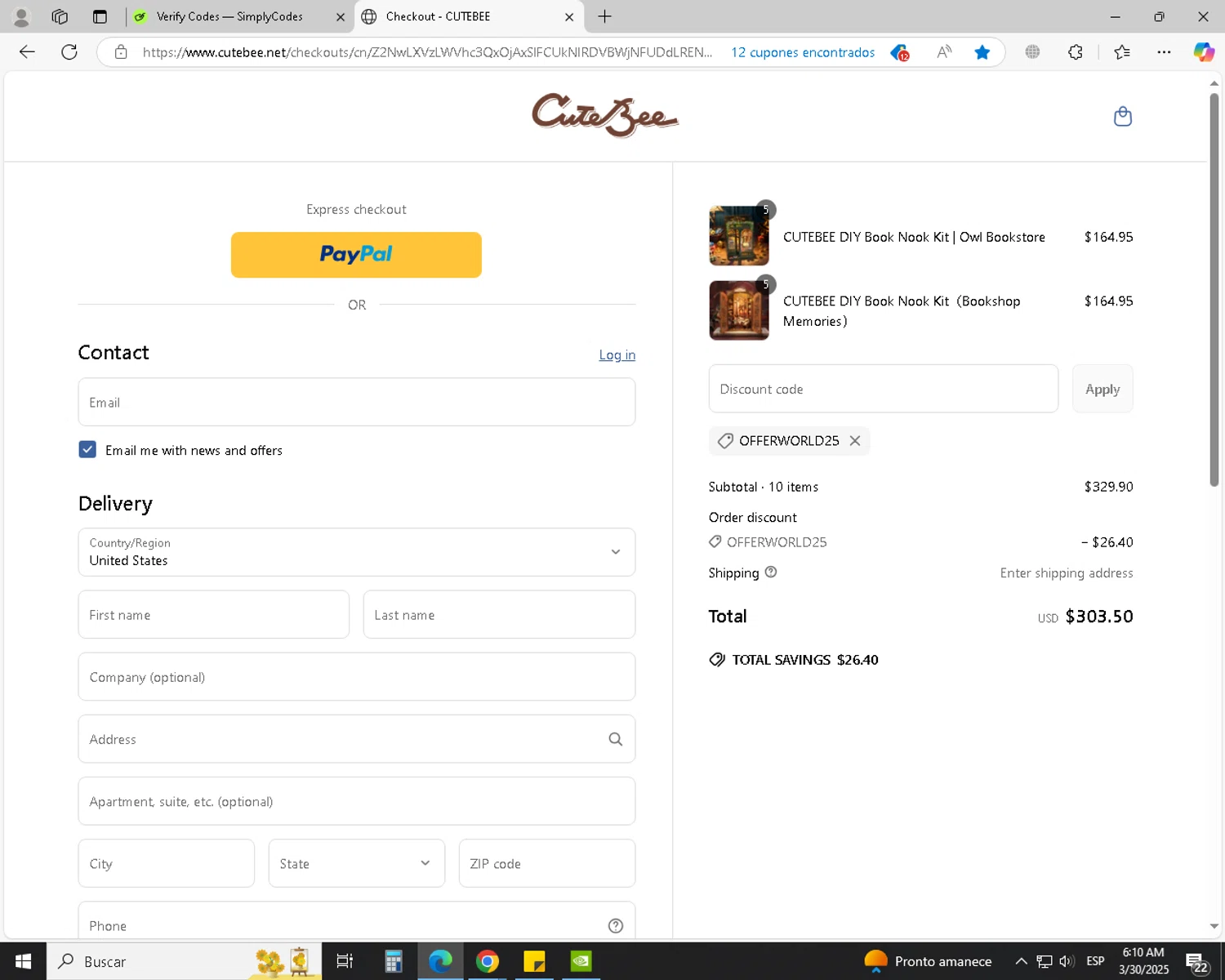
Task: Click the Address input field
Action: (357, 739)
